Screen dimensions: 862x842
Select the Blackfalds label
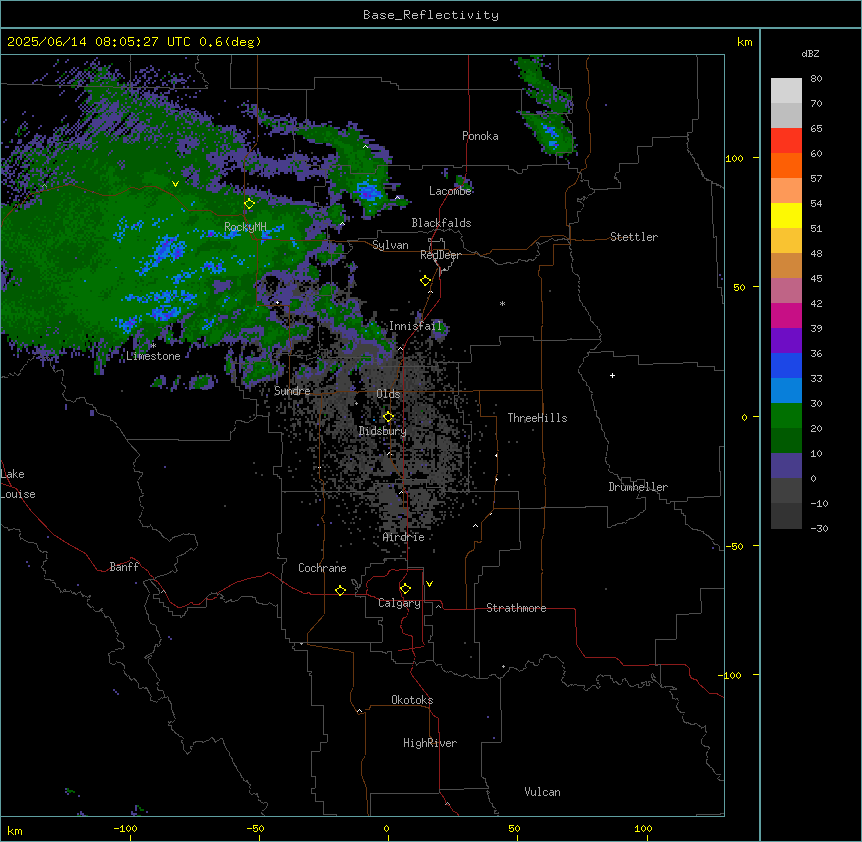coord(441,223)
